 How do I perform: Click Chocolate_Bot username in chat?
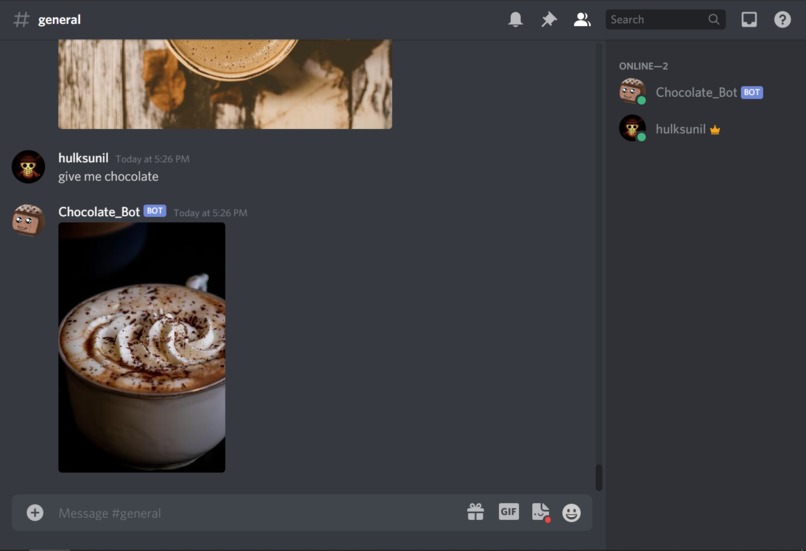click(x=99, y=212)
